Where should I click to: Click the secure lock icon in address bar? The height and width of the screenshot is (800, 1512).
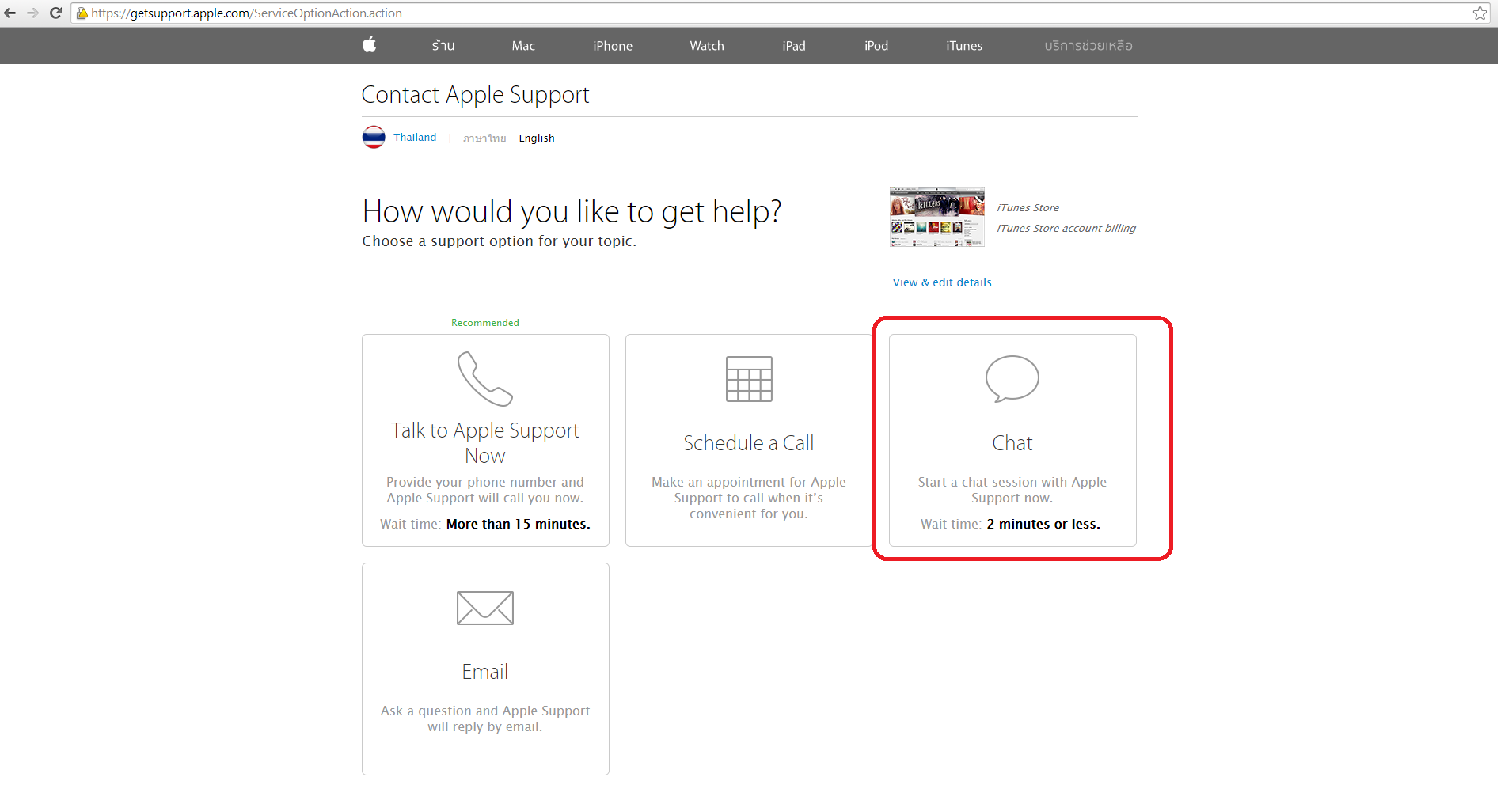[82, 13]
